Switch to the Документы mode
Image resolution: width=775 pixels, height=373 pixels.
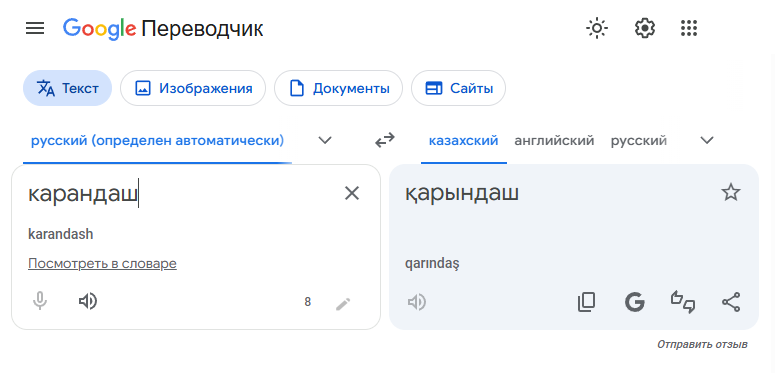[339, 88]
